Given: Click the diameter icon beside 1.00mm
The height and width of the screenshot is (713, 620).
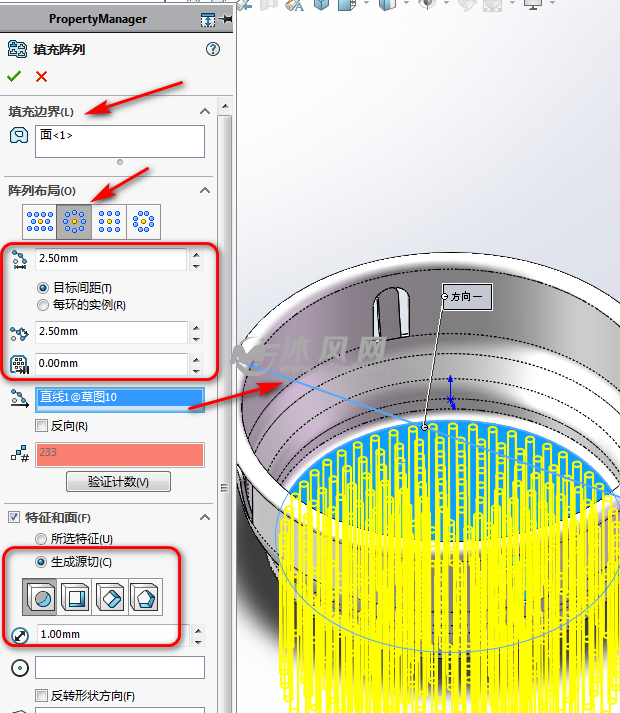Looking at the screenshot, I should click(20, 635).
